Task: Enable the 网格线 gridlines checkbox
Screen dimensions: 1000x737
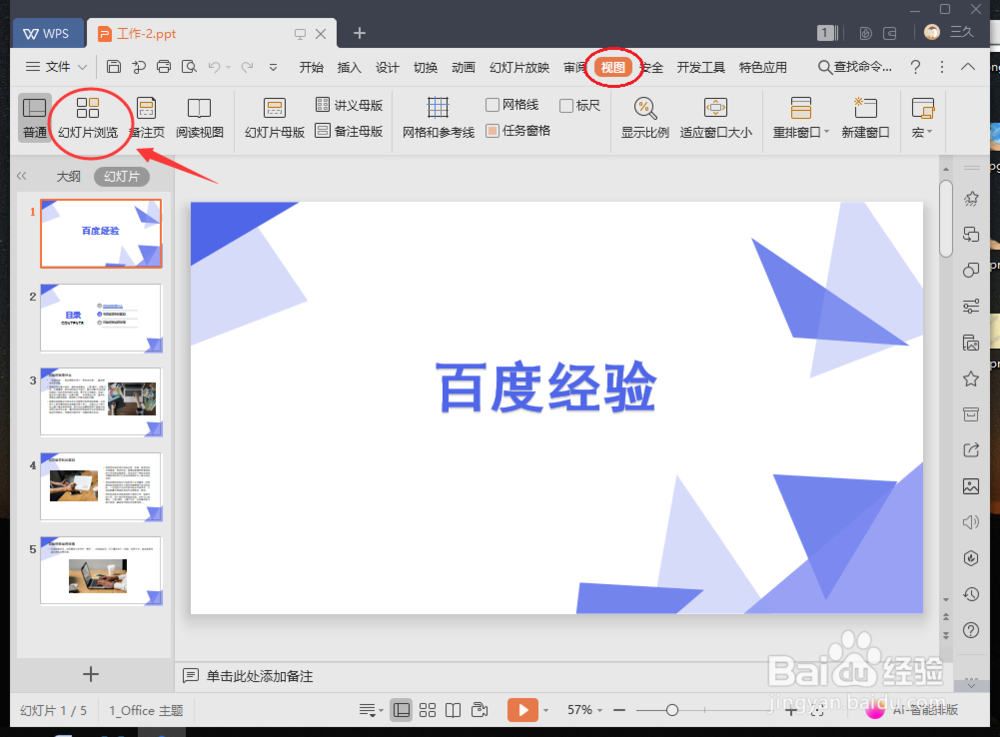Action: point(492,105)
